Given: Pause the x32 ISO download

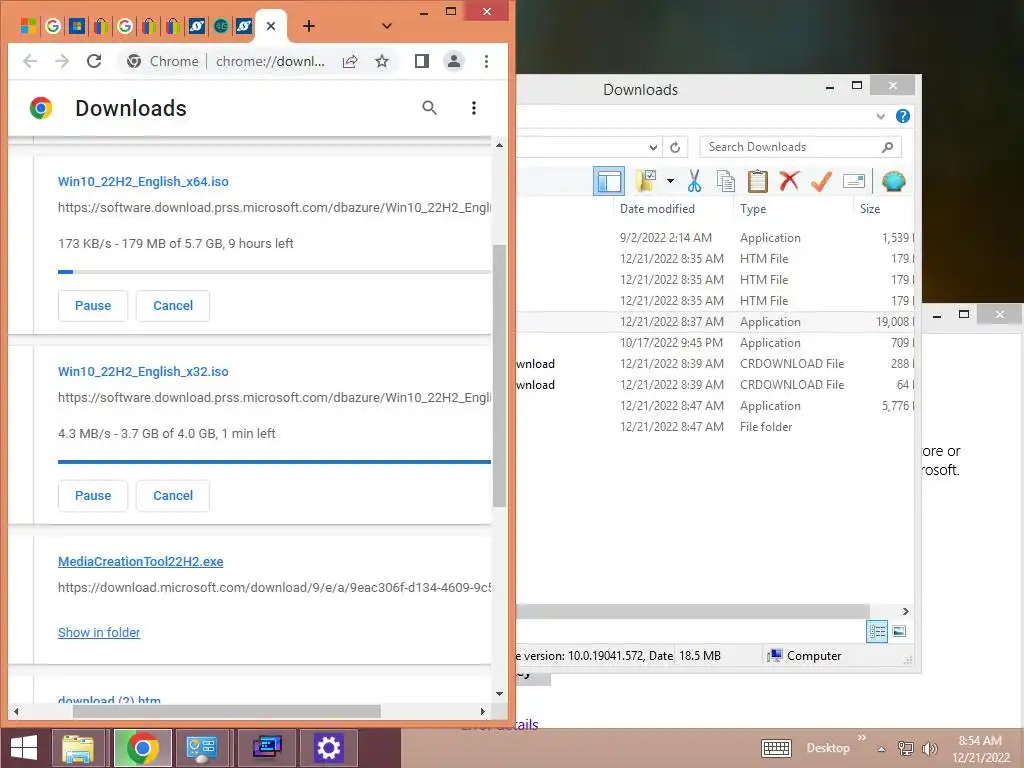Looking at the screenshot, I should [93, 496].
